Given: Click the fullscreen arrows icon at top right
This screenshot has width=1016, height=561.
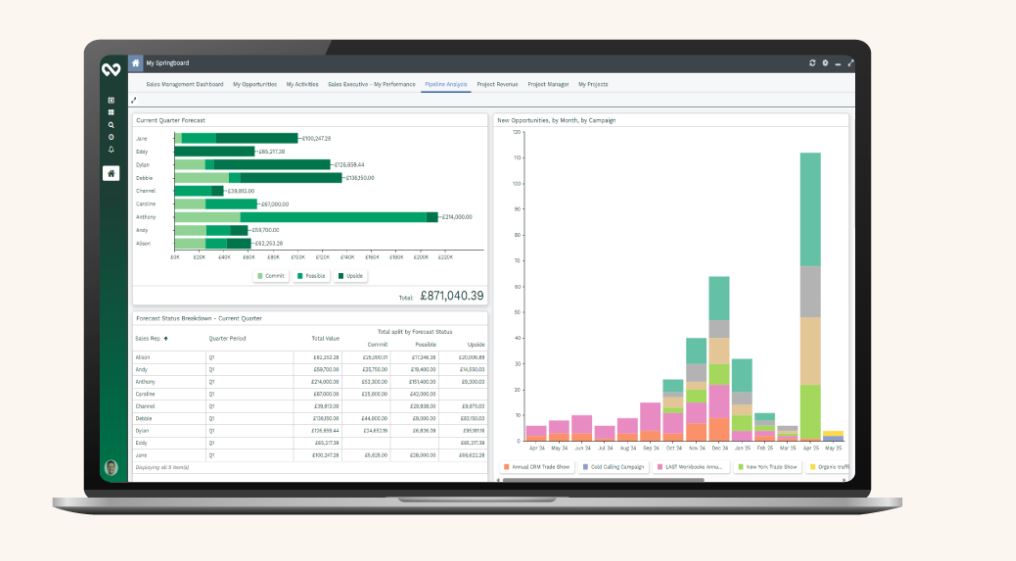Looking at the screenshot, I should [x=850, y=63].
